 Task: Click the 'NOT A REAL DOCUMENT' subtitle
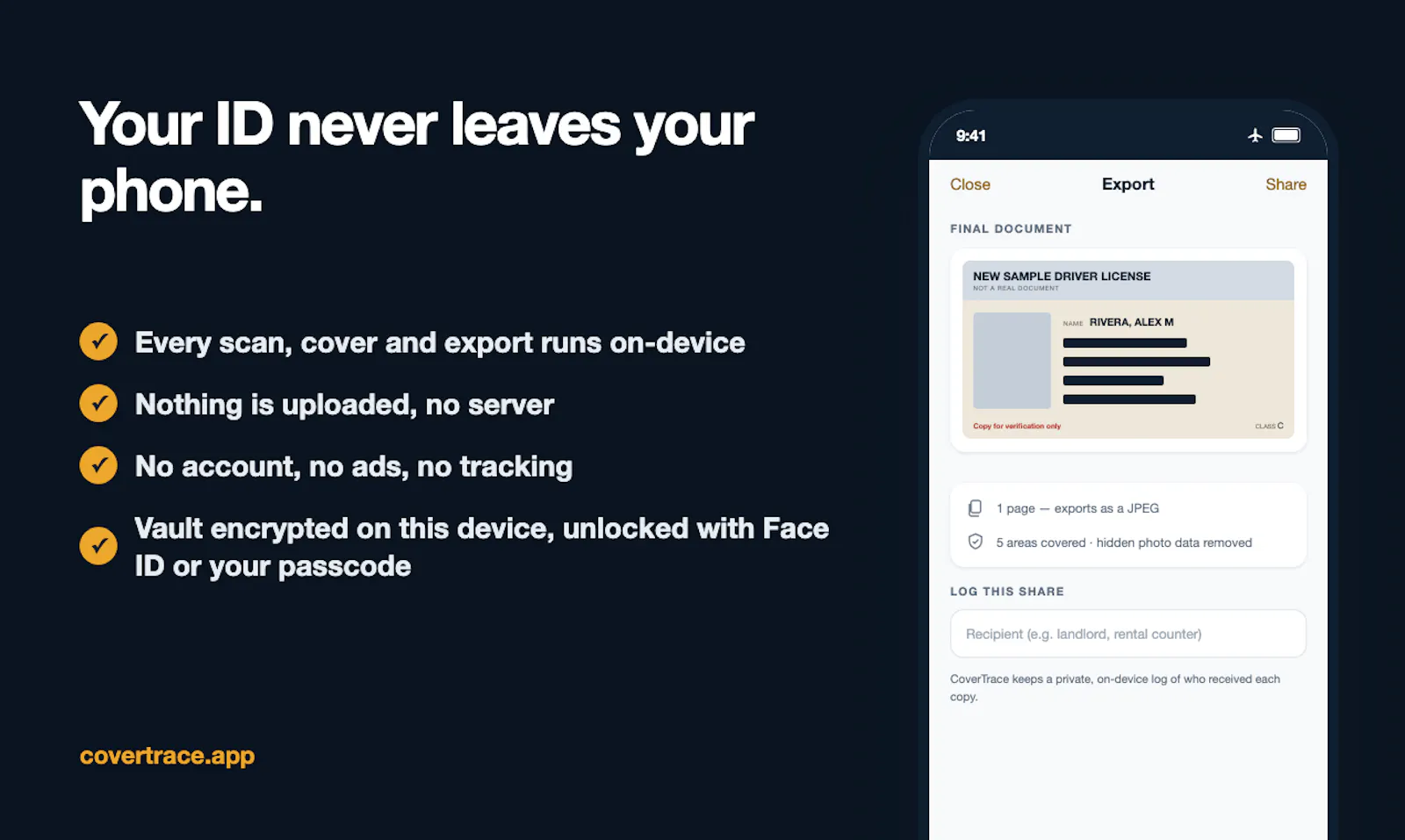[x=1016, y=289]
